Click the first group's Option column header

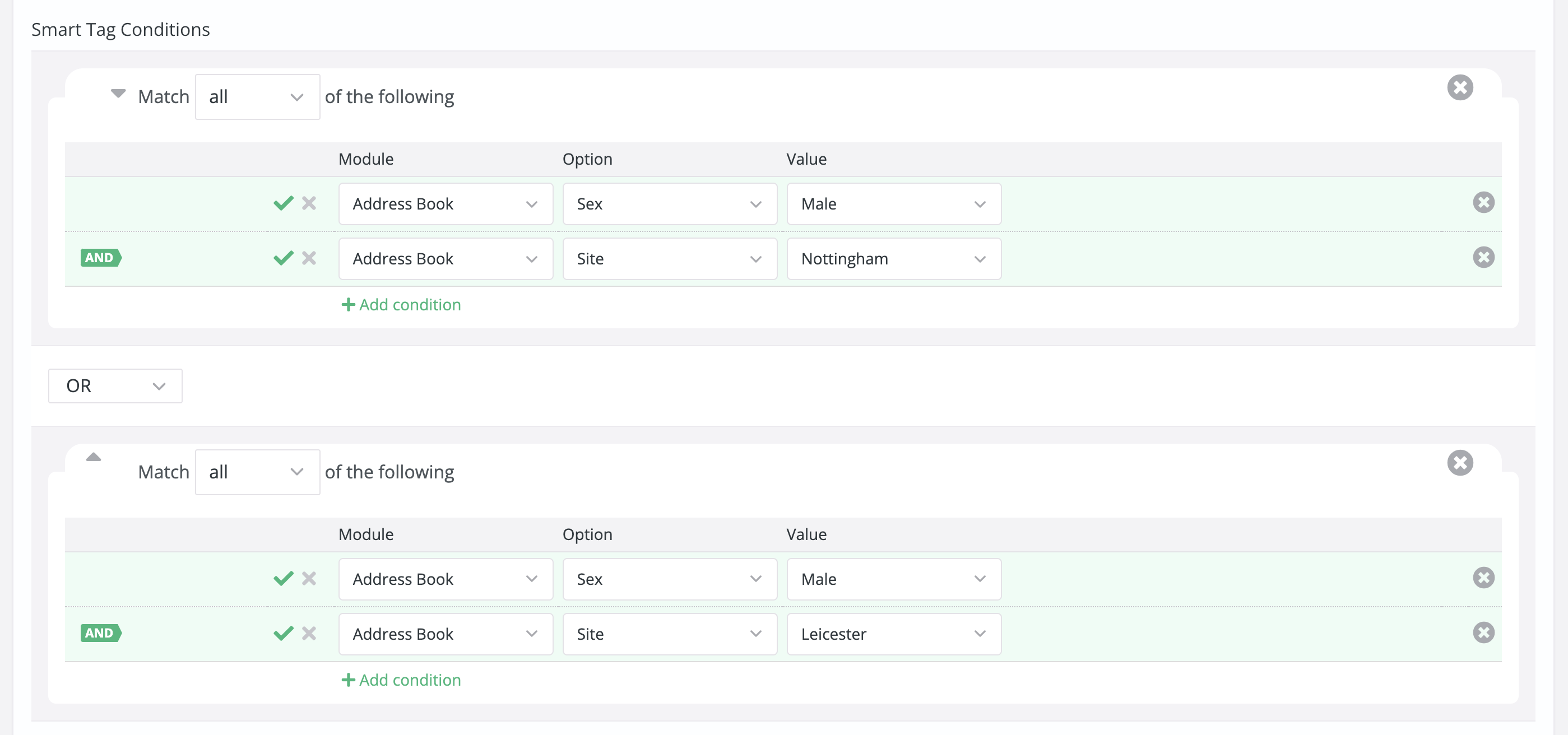tap(587, 160)
